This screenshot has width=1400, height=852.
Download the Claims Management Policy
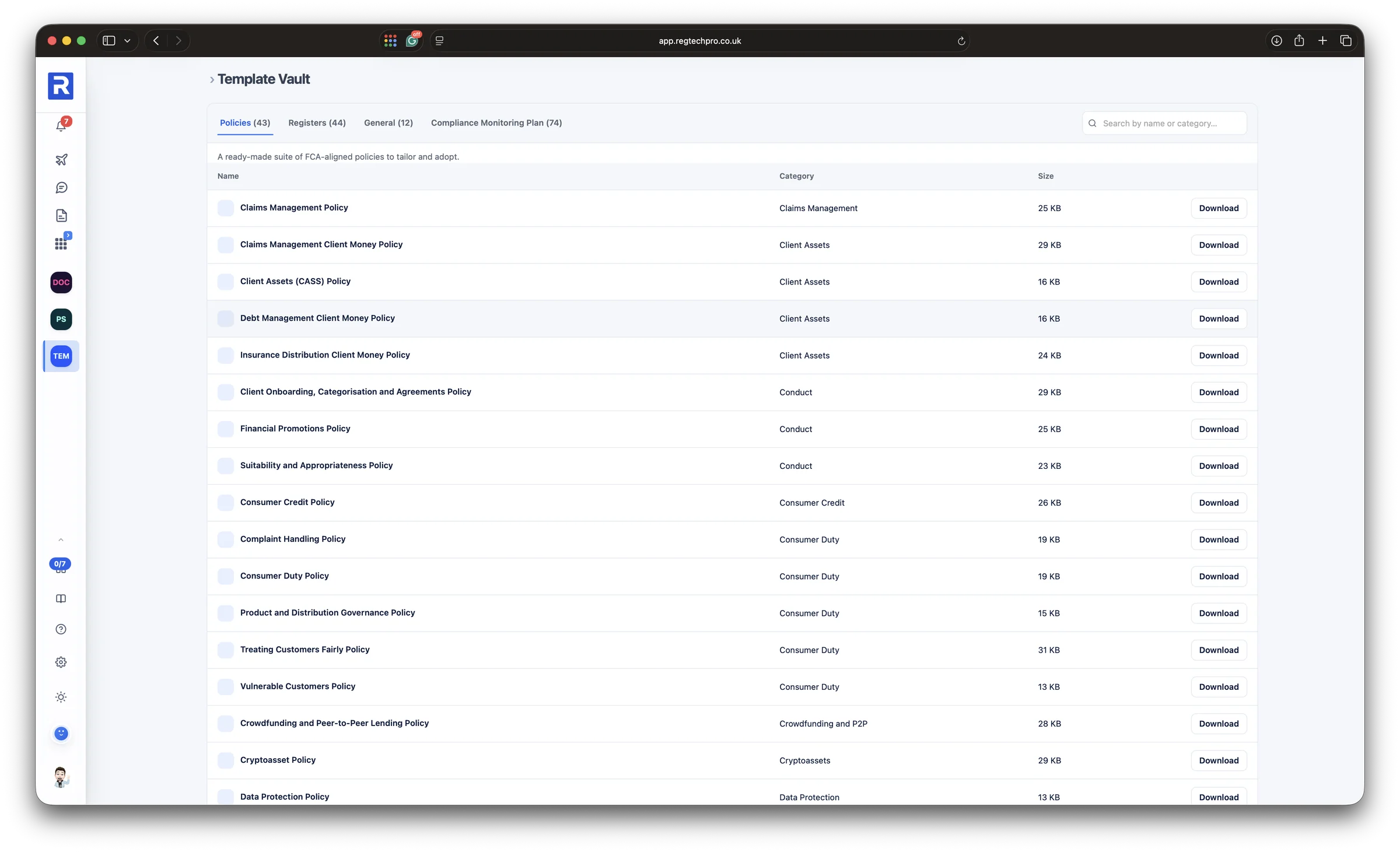(x=1219, y=208)
